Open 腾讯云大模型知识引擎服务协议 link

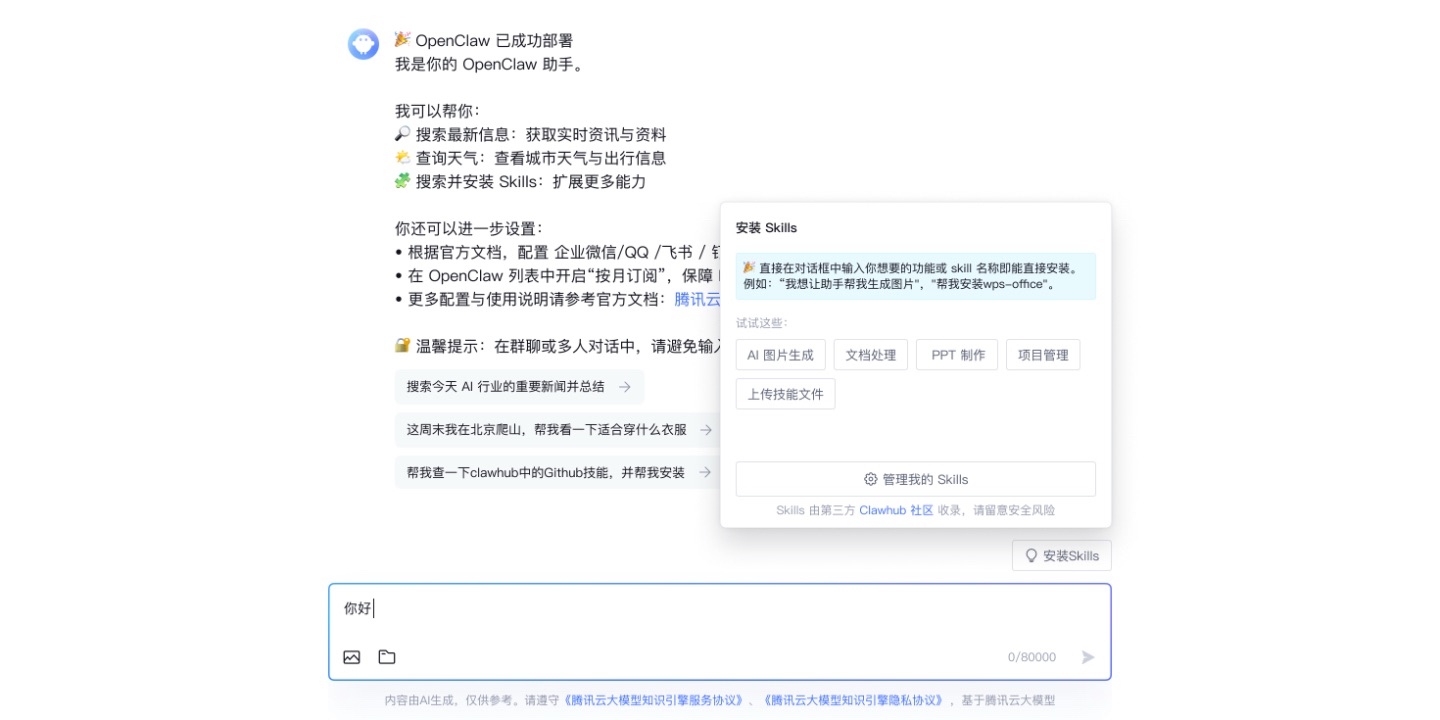click(x=654, y=700)
